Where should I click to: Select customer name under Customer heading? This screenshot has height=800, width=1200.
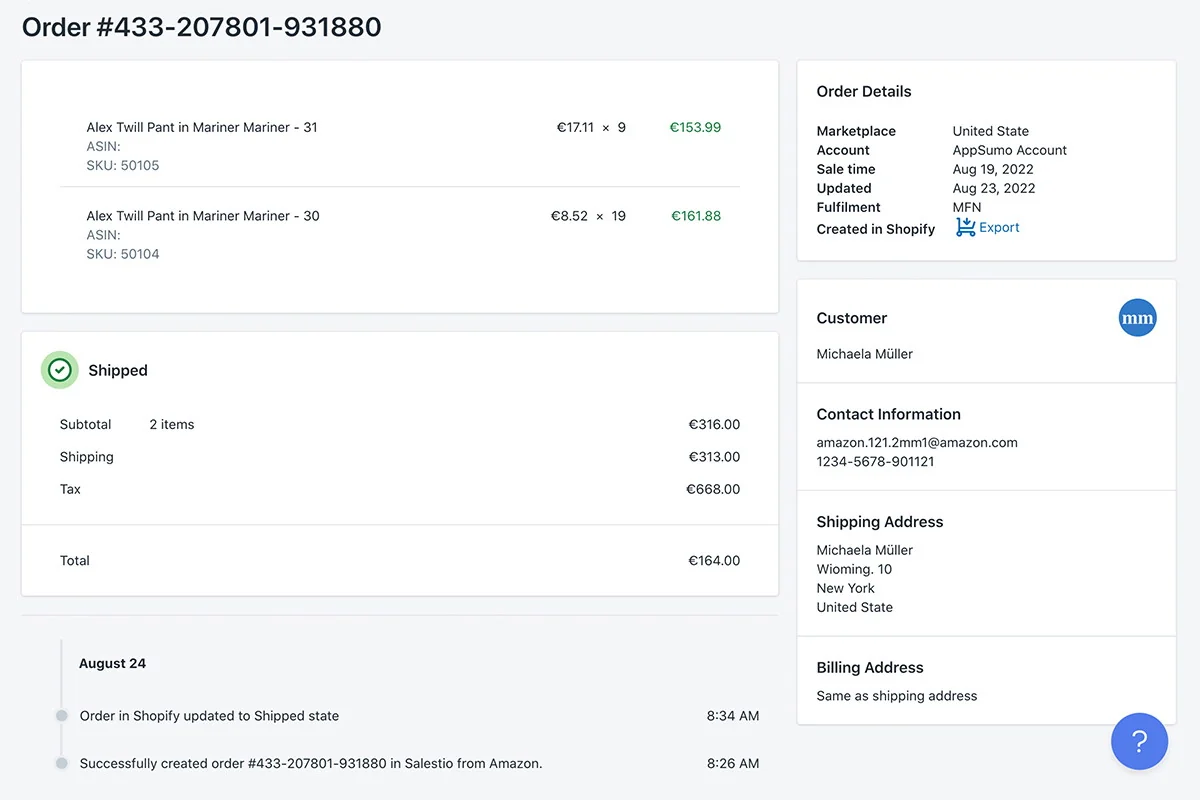pos(865,354)
